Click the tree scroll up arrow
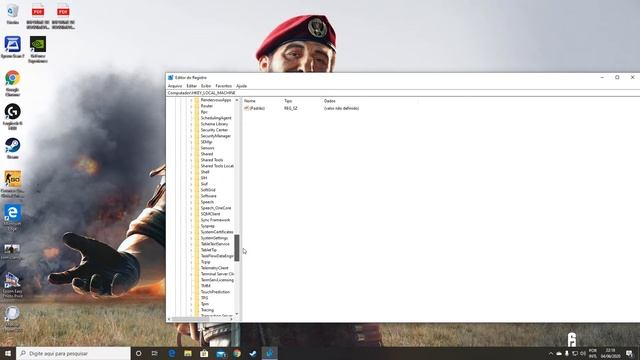The width and height of the screenshot is (640, 360). coord(237,100)
